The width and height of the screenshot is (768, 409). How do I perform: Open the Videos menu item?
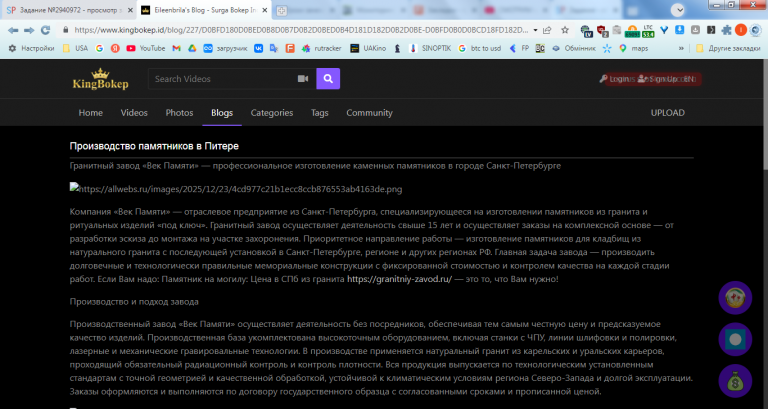134,113
